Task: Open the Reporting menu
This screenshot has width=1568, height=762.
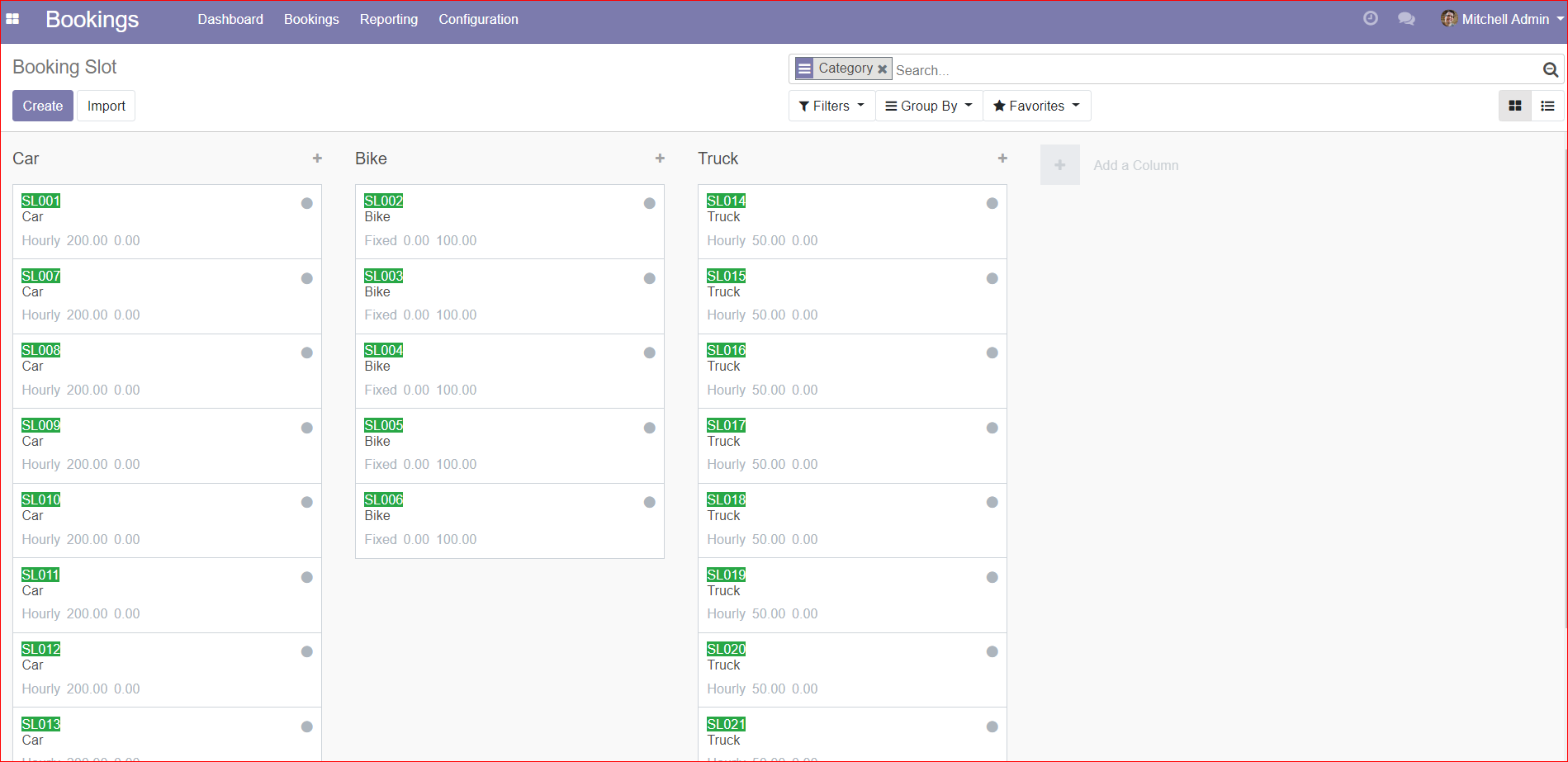Action: click(x=388, y=19)
